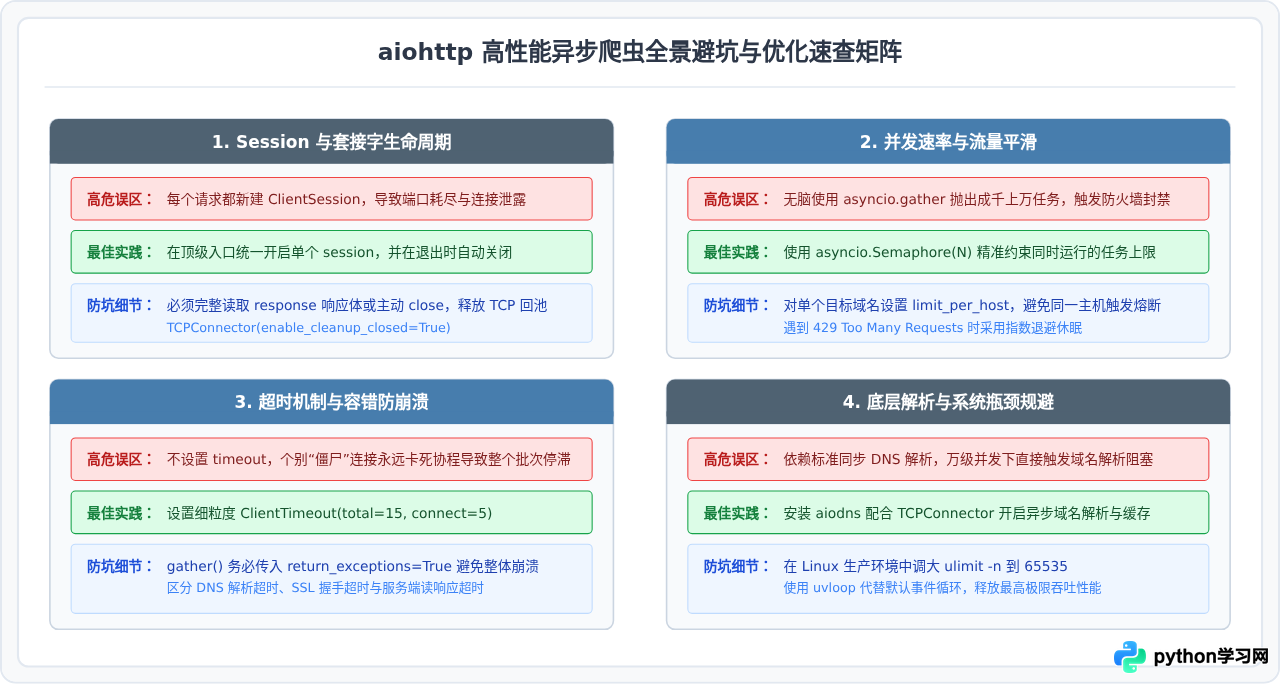This screenshot has height=685, width=1280.
Task: Click text 'gather() 务必传入 return_exceptions=True 避免整体崩溃'
Action: tap(353, 565)
